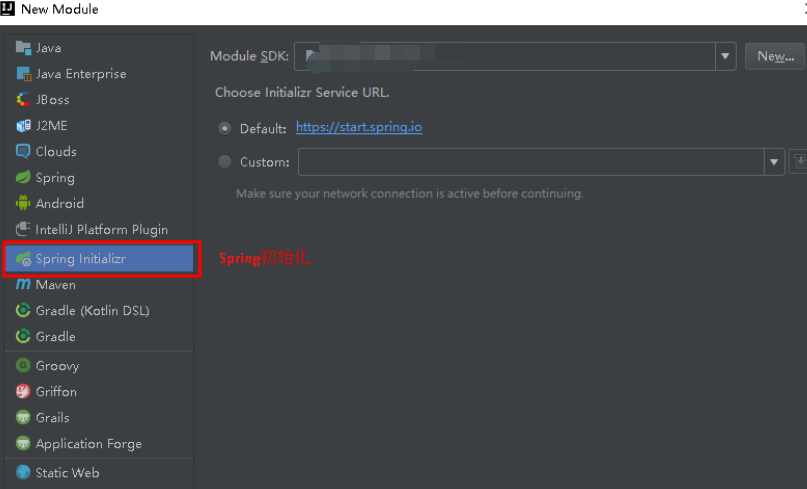Click the Custom: radio label text
The image size is (807, 489).
(x=265, y=162)
